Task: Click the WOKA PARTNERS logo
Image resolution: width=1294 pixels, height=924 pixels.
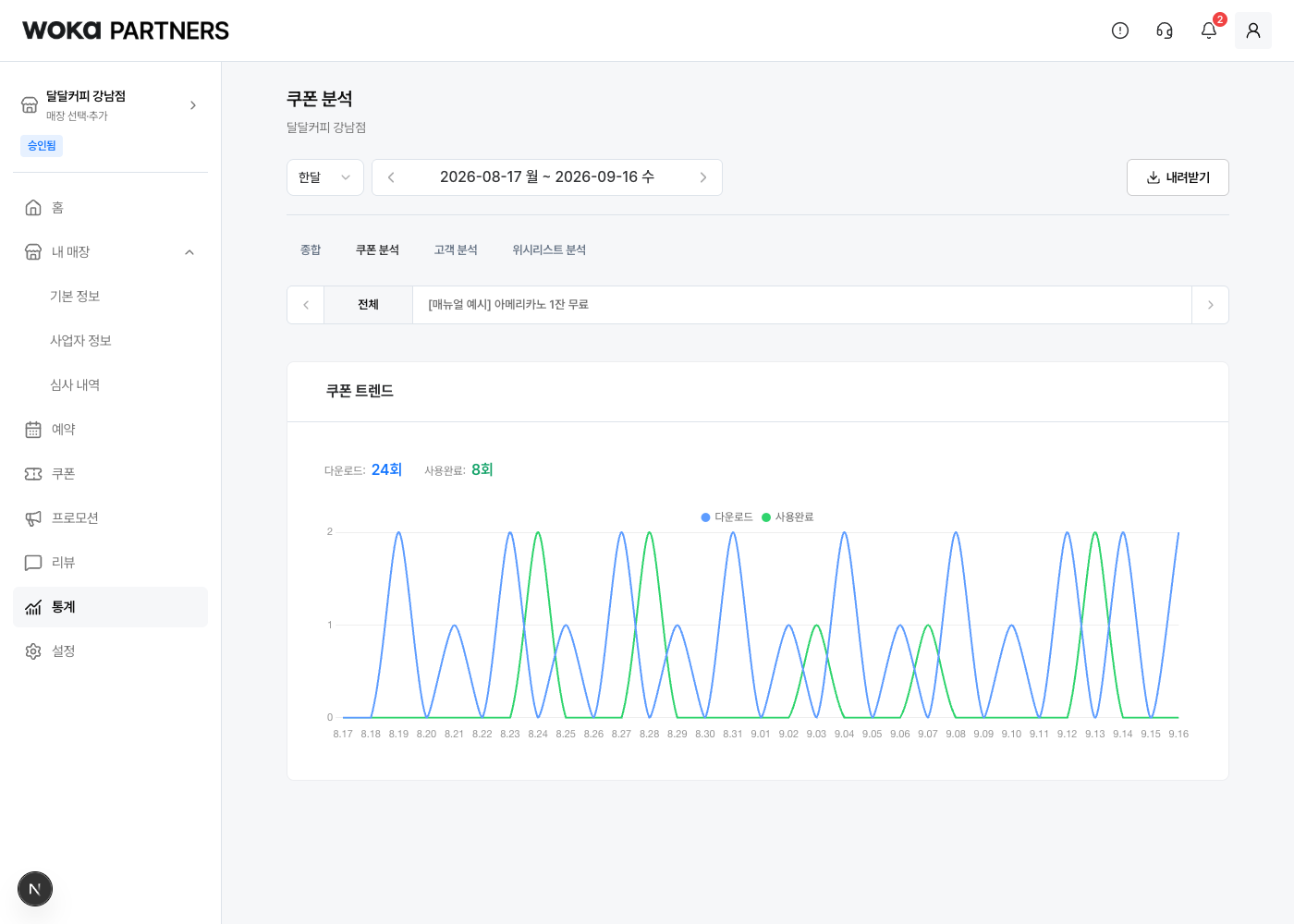Action: click(126, 30)
